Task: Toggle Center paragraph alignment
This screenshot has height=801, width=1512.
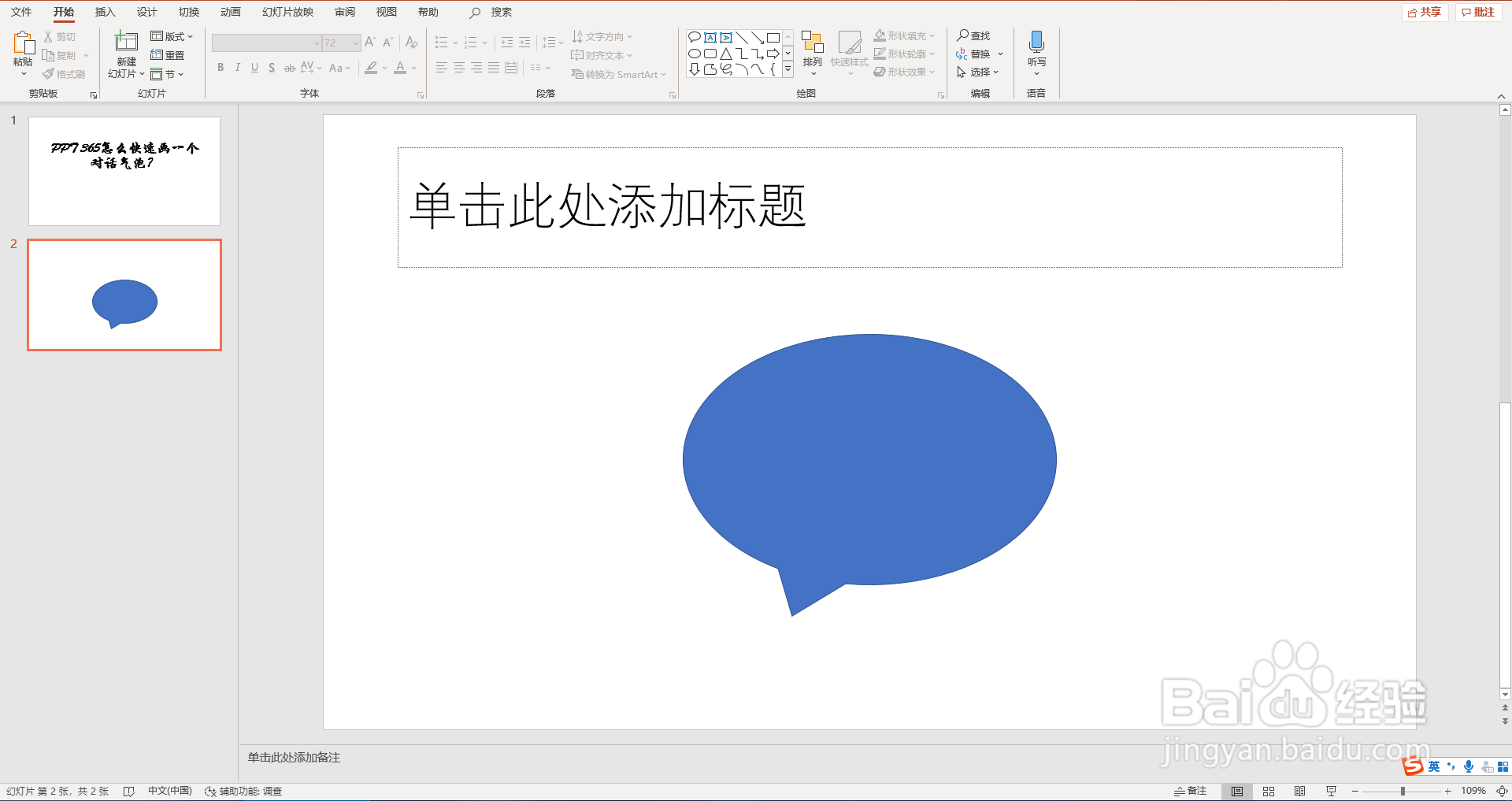Action: 459,68
